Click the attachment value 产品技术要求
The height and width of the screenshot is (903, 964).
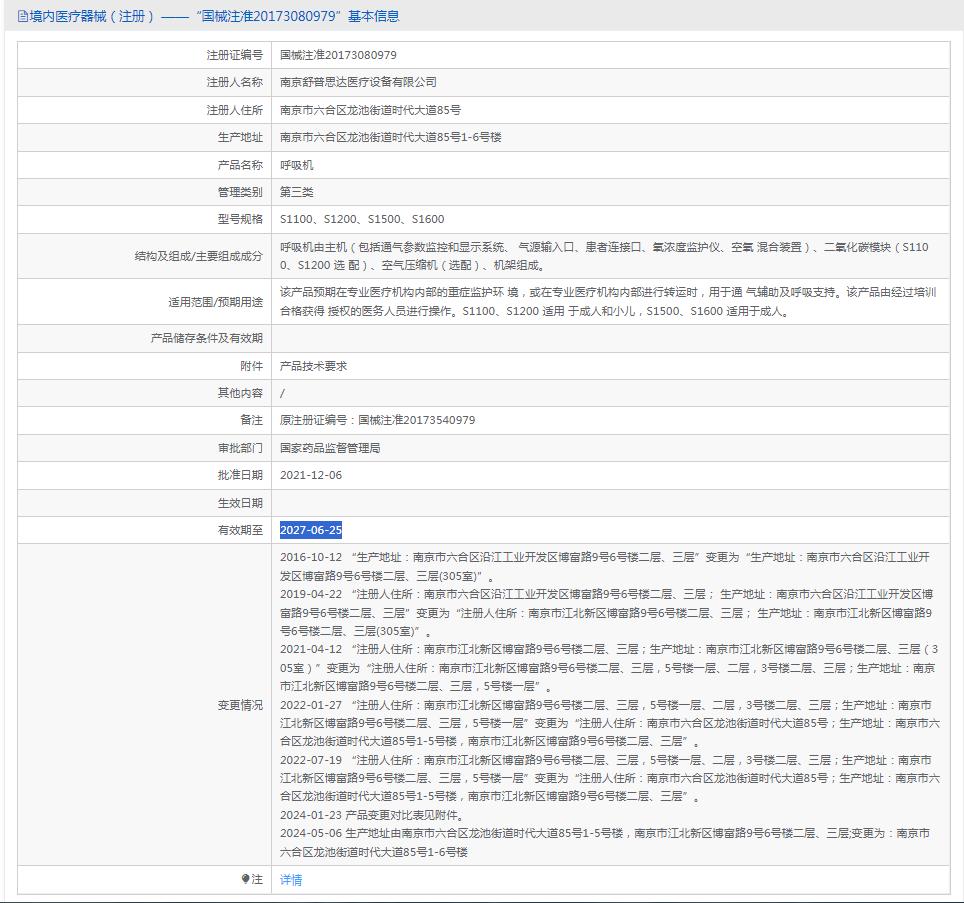(x=313, y=366)
